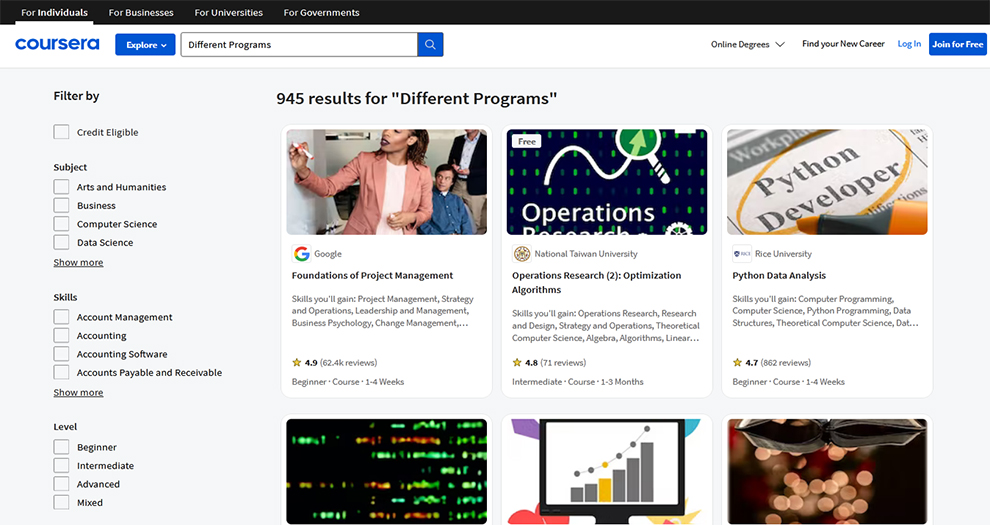Click the Free badge on Operations Research
The image size is (990, 525).
527,141
